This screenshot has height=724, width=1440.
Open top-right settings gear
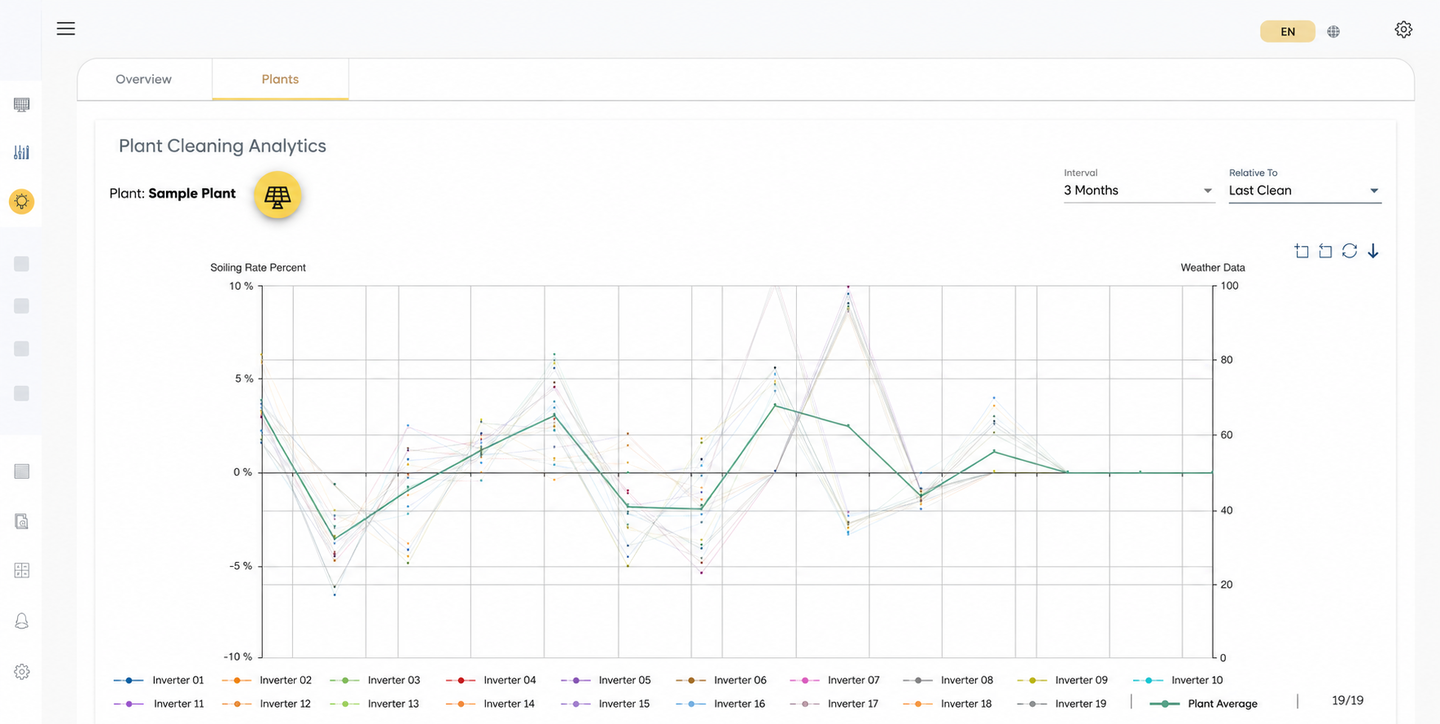click(1403, 29)
